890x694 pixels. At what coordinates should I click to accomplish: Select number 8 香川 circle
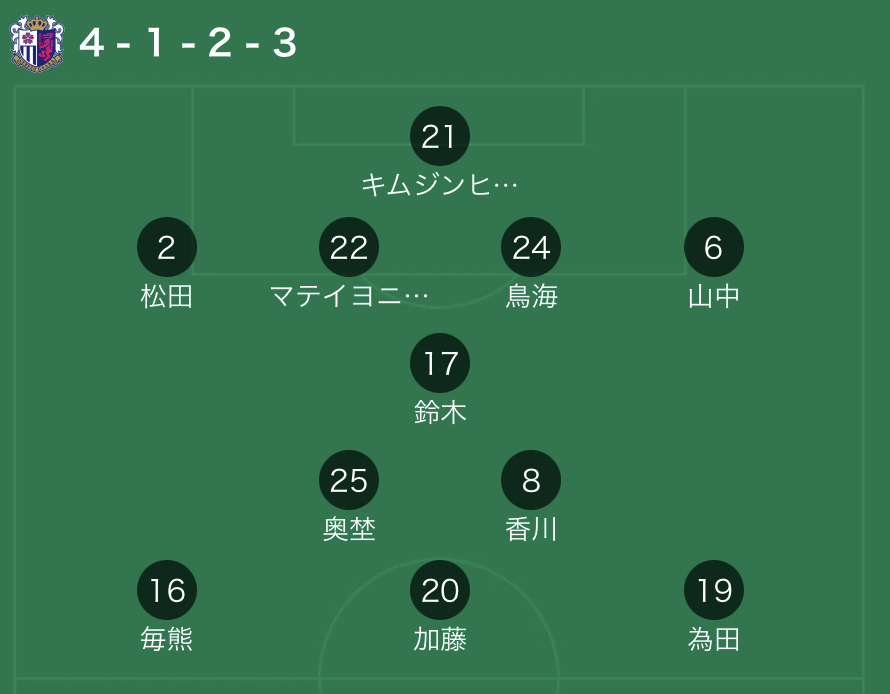(x=531, y=480)
